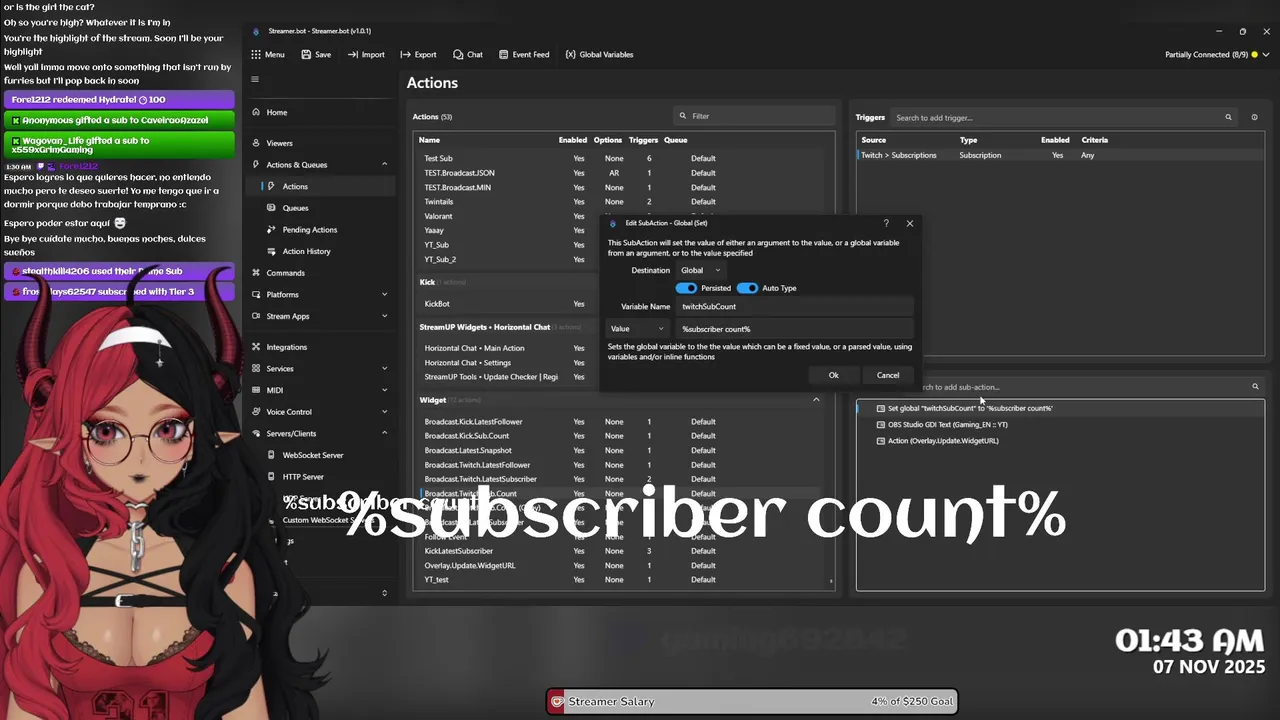Select the Twintails action
Viewport: 1280px width, 720px height.
tap(622, 202)
